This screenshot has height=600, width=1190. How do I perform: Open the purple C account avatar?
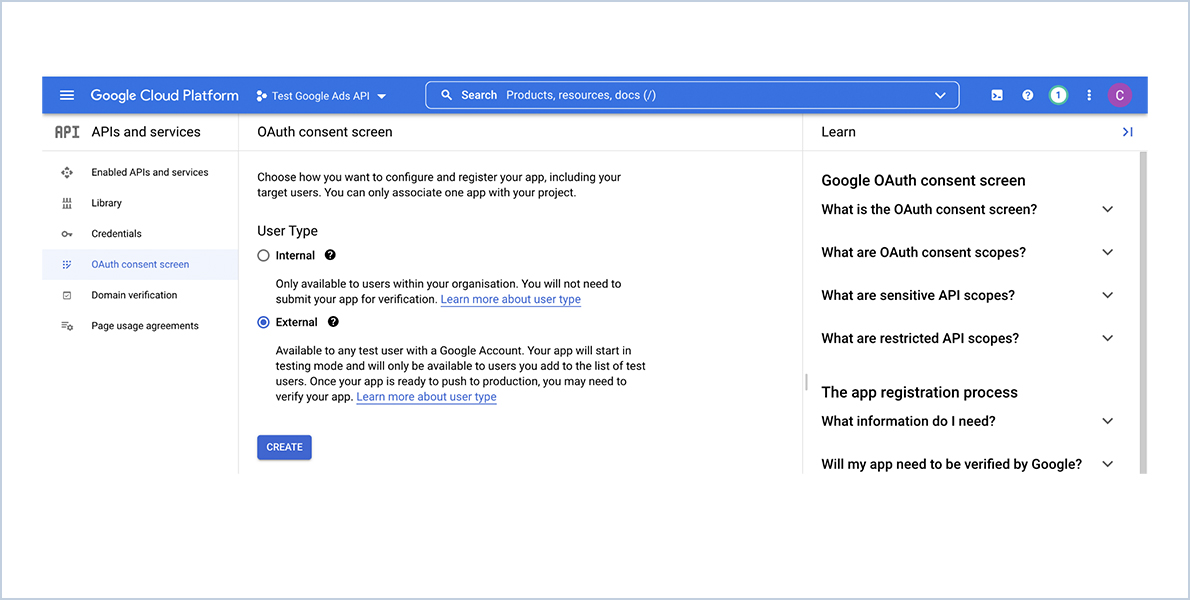pos(1120,95)
